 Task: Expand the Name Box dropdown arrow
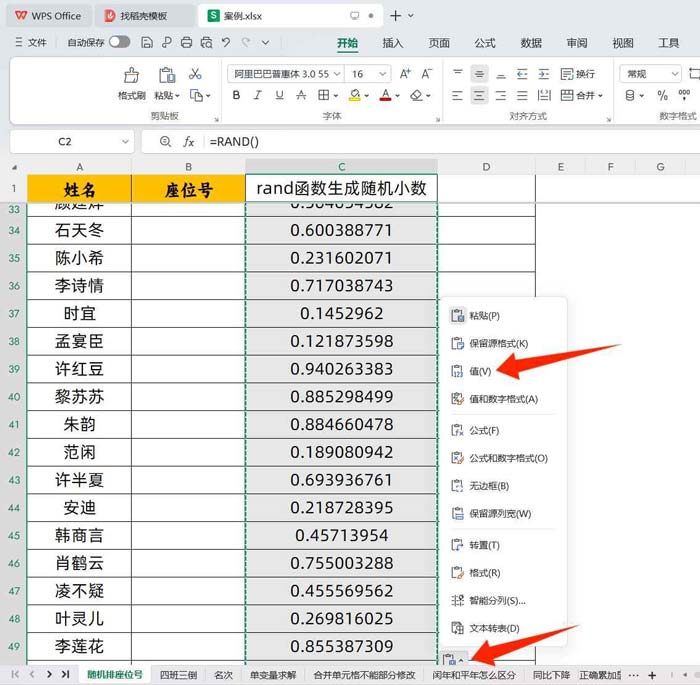125,142
